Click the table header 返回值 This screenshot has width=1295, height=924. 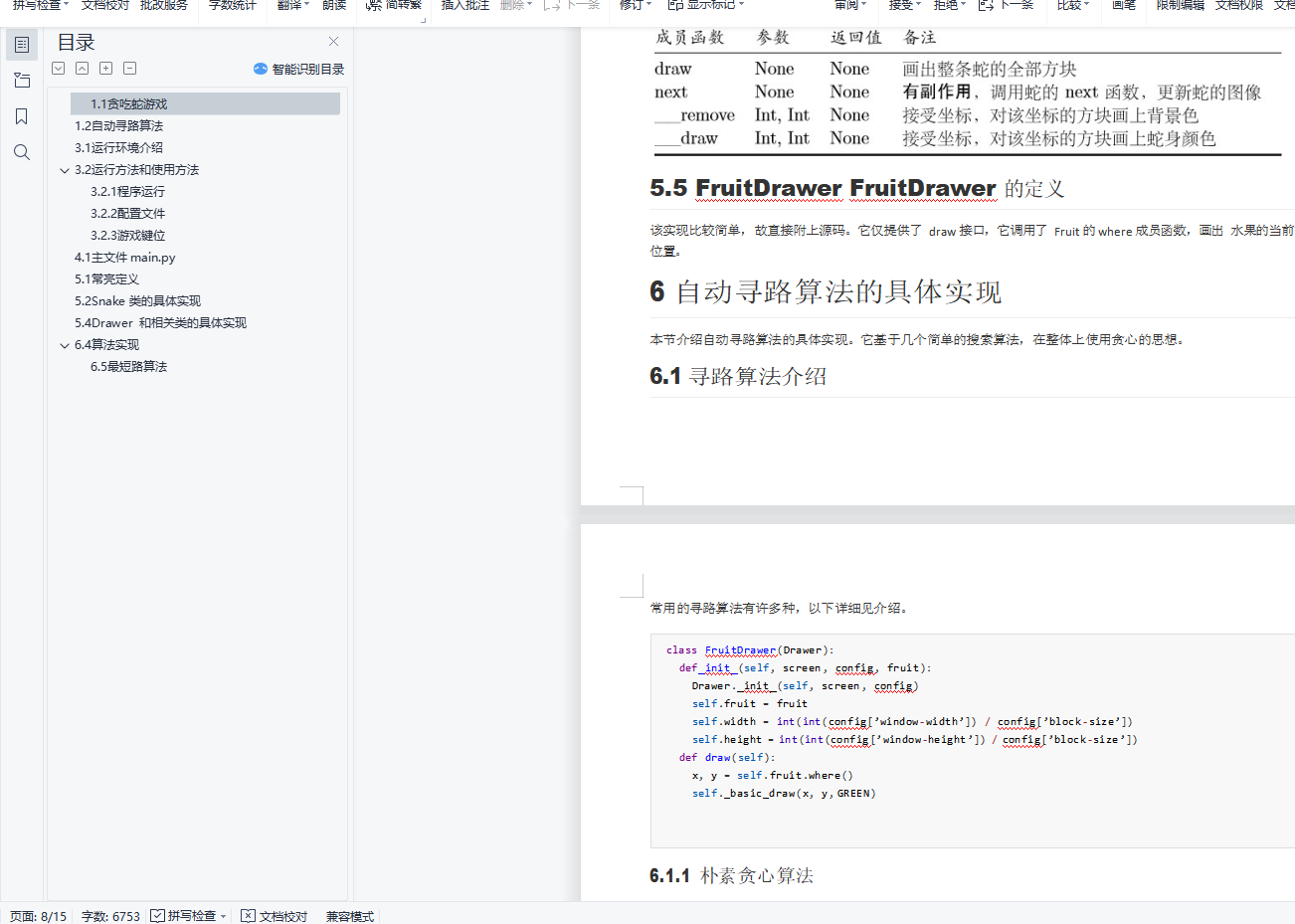pos(856,38)
